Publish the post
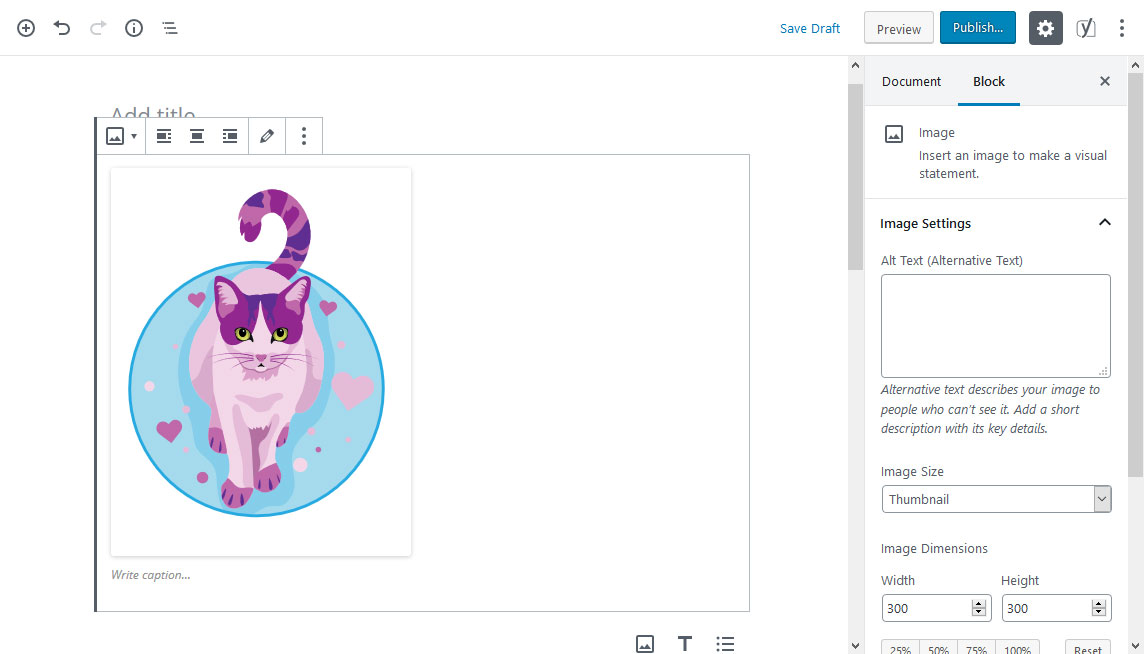The height and width of the screenshot is (654, 1144). 977,28
